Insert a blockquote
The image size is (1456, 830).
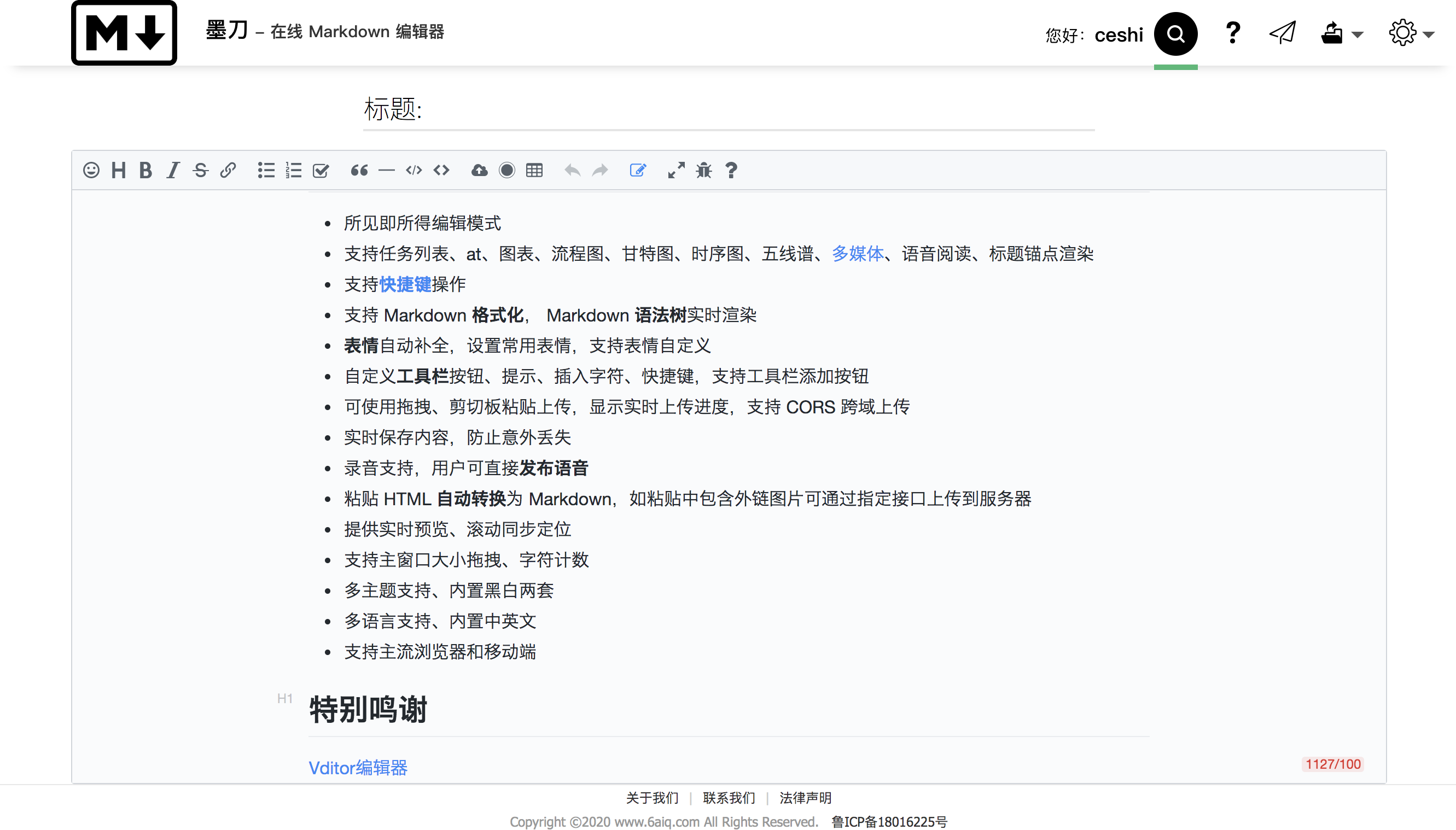pyautogui.click(x=359, y=170)
